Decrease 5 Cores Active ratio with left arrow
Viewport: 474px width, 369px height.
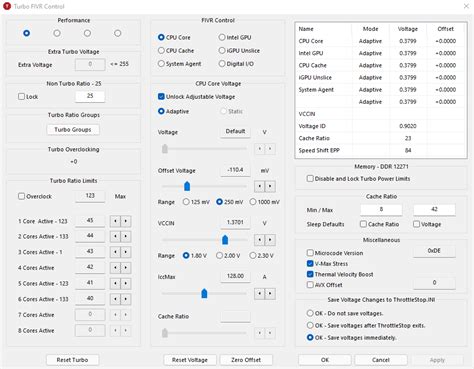tap(115, 283)
